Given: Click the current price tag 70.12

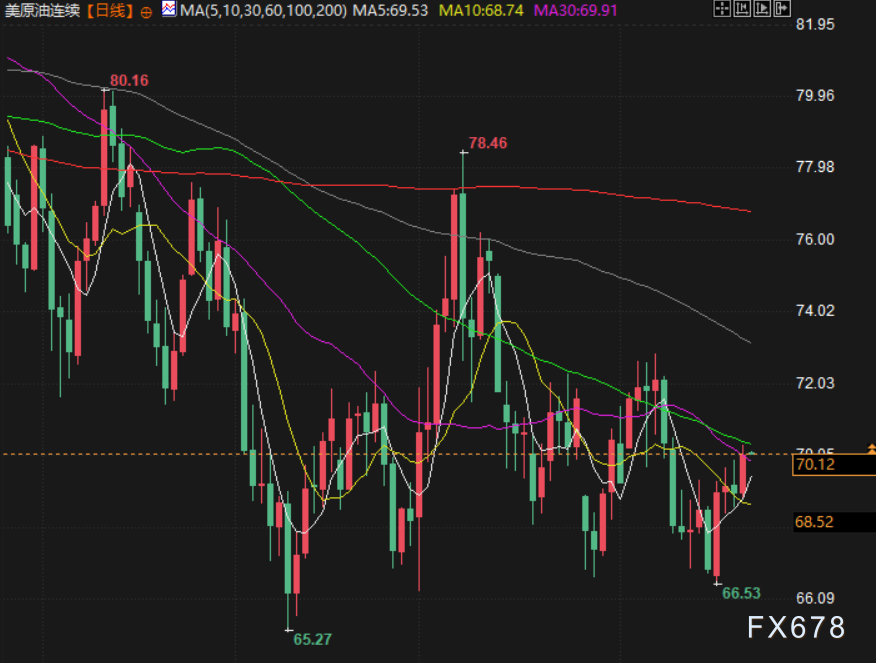Looking at the screenshot, I should click(x=814, y=464).
